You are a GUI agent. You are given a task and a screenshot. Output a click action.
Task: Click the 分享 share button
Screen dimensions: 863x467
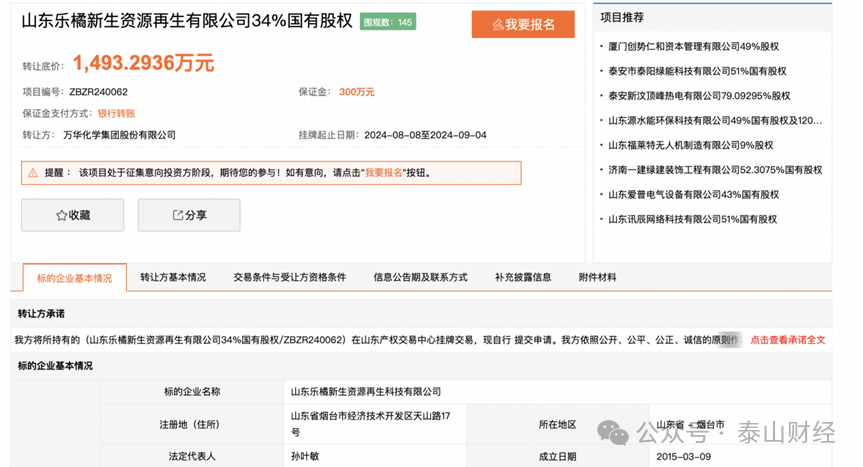(189, 215)
